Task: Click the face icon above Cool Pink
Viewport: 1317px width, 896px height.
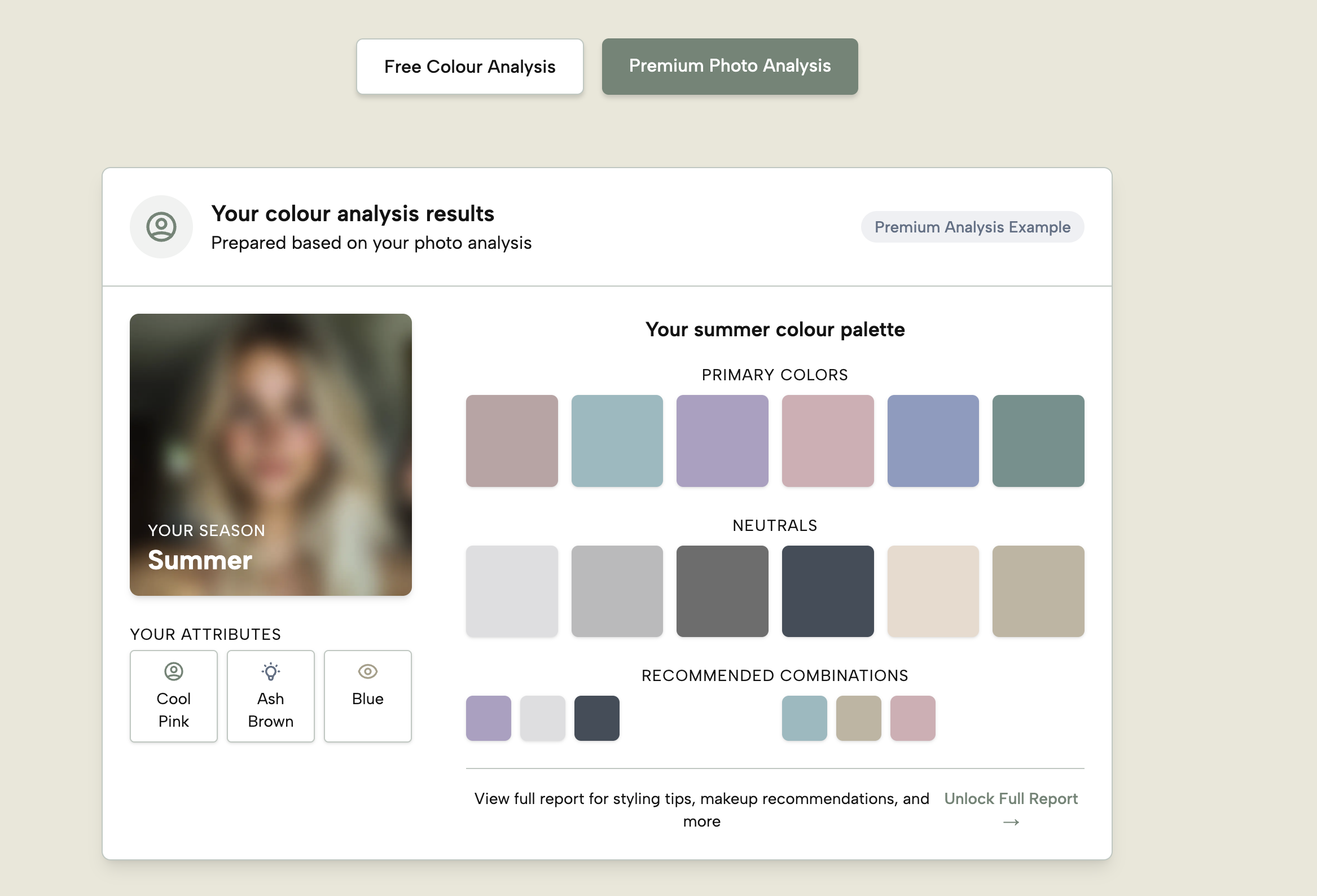Action: 173,671
